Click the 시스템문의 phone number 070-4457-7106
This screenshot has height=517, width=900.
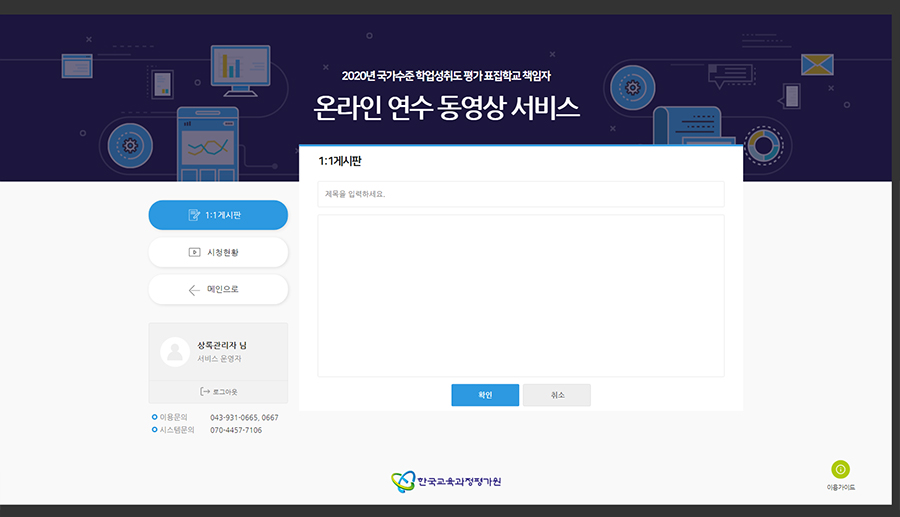236,430
